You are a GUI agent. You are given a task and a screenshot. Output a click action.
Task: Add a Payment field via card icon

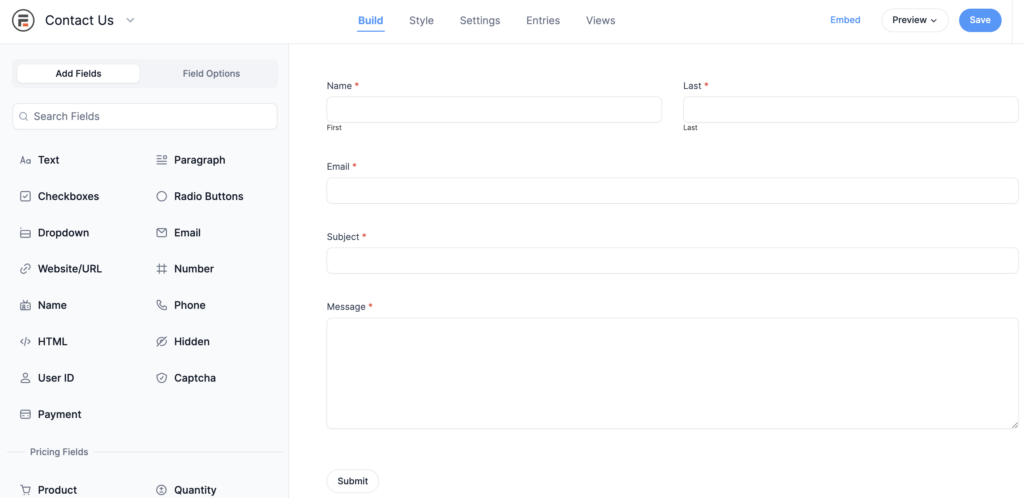(25, 414)
